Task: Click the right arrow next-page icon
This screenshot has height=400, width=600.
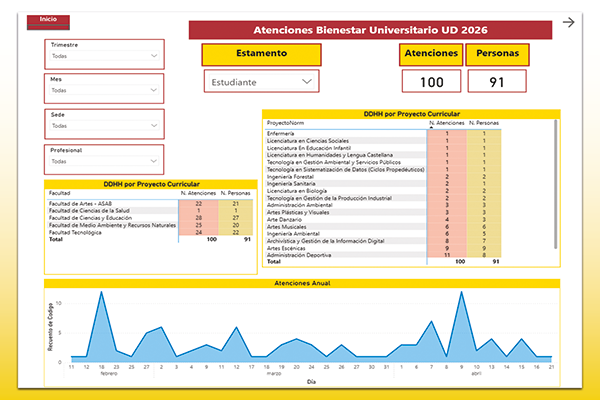Action: coord(568,23)
